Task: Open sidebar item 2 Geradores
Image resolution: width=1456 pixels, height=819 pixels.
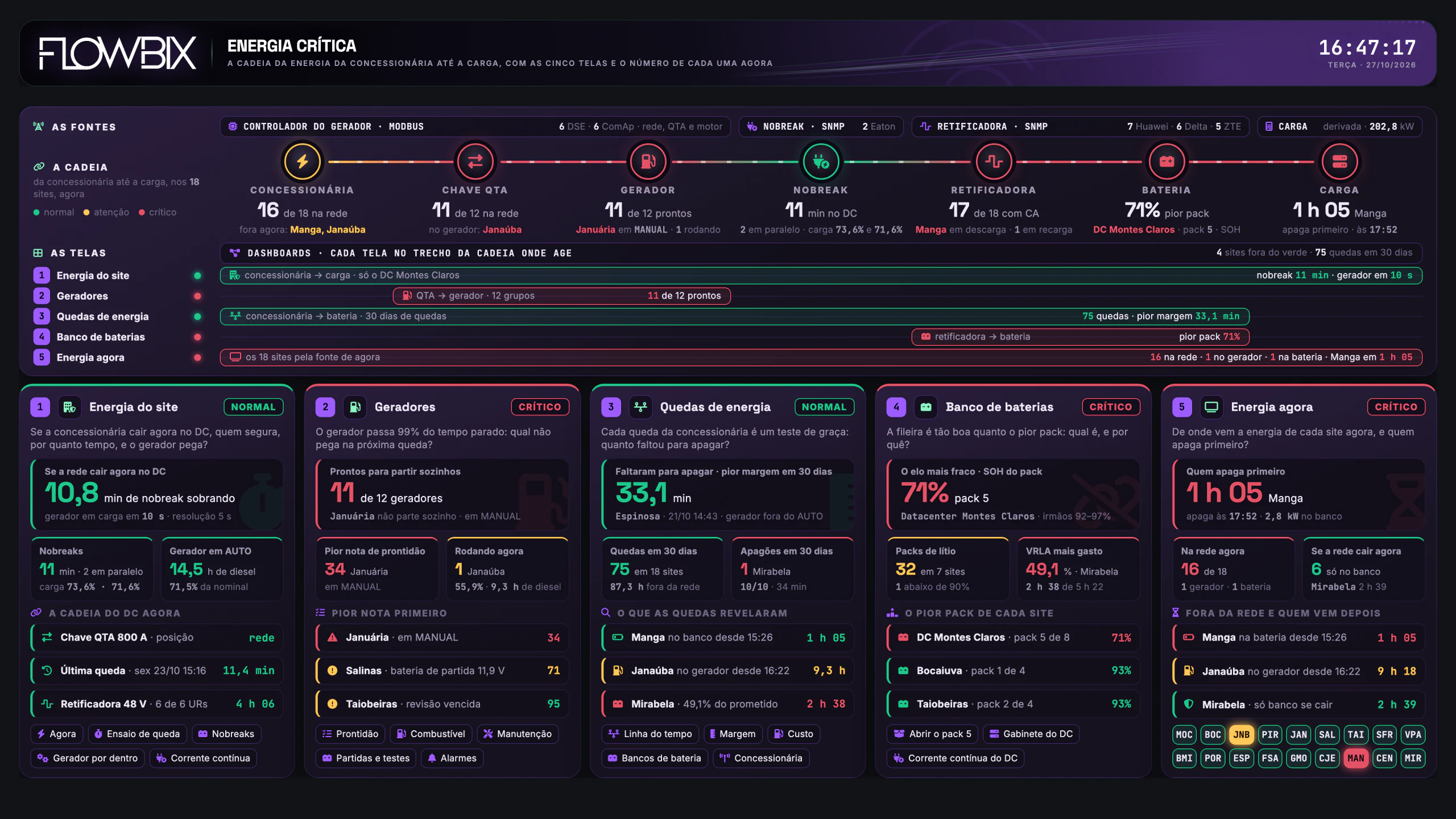Action: (118, 296)
